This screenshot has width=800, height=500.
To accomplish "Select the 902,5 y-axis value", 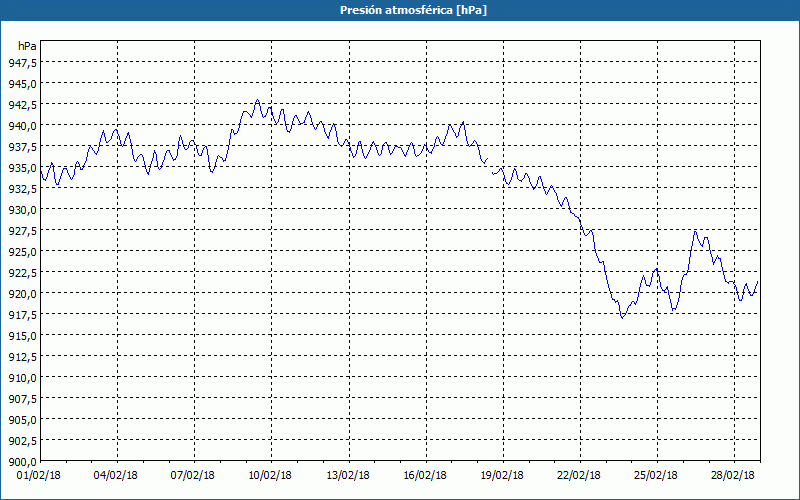I will pos(22,440).
